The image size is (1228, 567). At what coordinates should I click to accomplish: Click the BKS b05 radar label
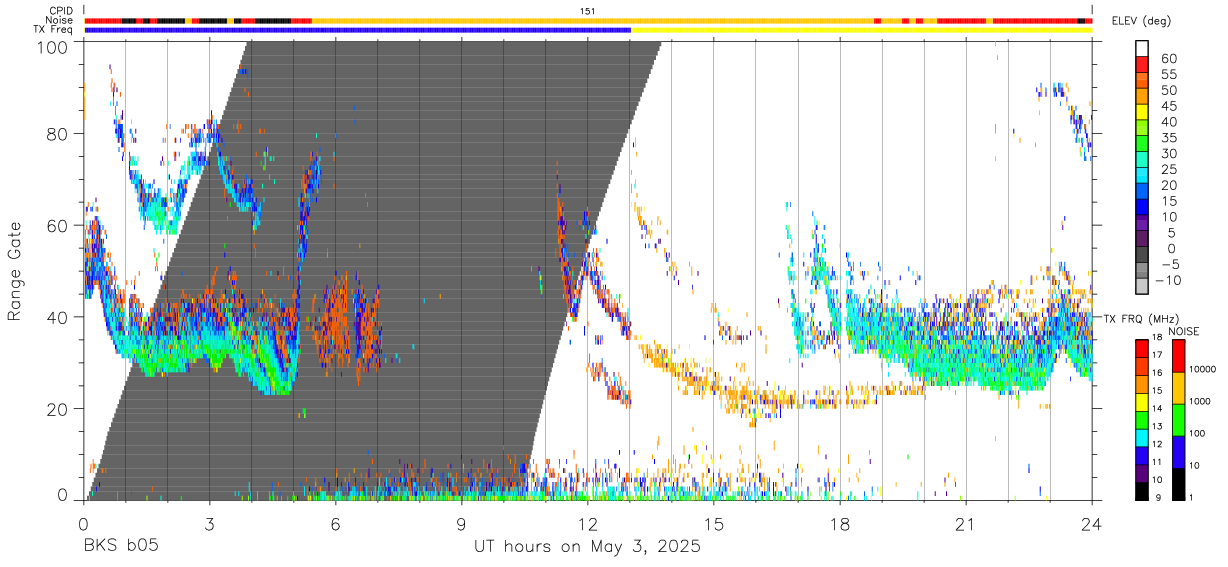click(120, 547)
